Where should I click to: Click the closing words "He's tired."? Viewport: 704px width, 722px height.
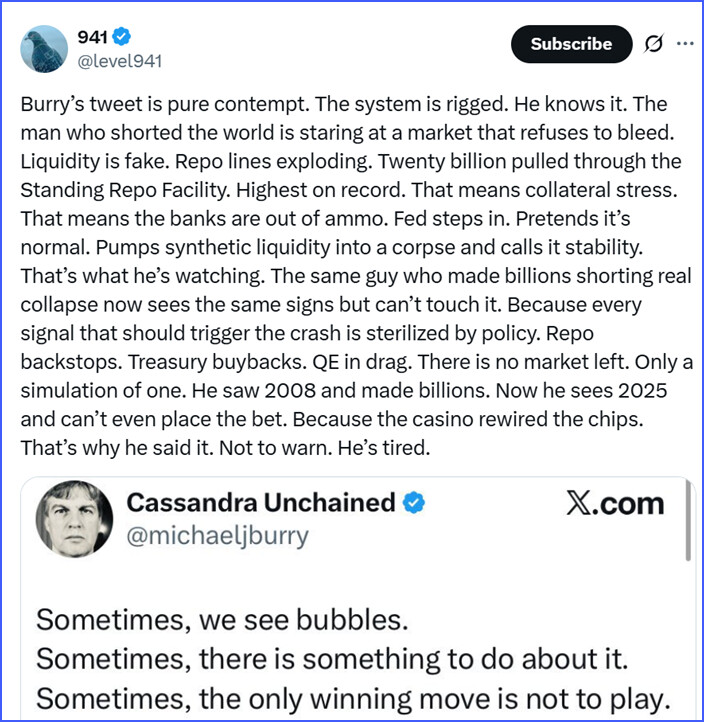click(386, 448)
